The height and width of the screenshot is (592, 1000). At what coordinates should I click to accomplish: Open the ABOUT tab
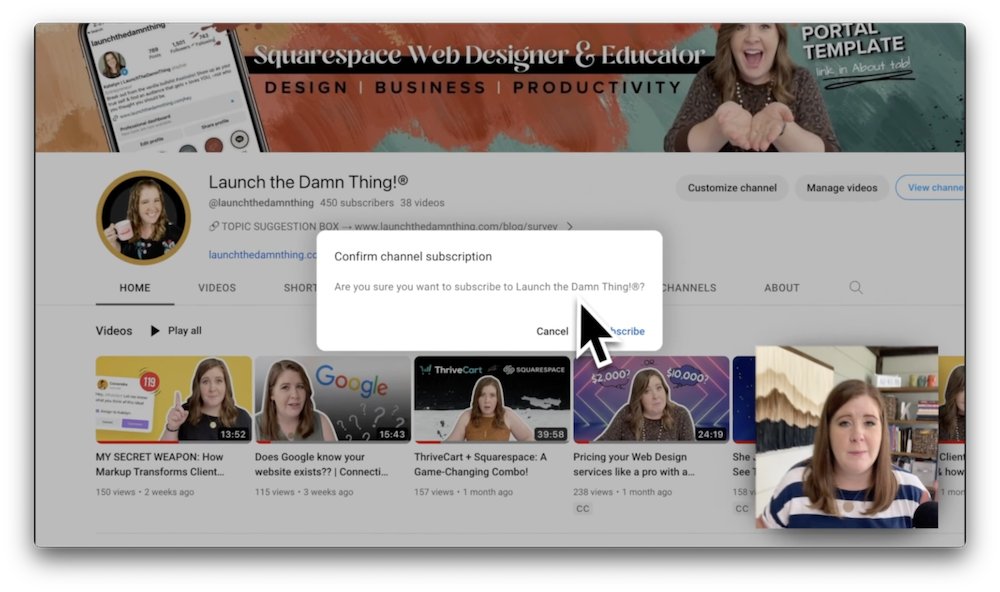pos(781,288)
